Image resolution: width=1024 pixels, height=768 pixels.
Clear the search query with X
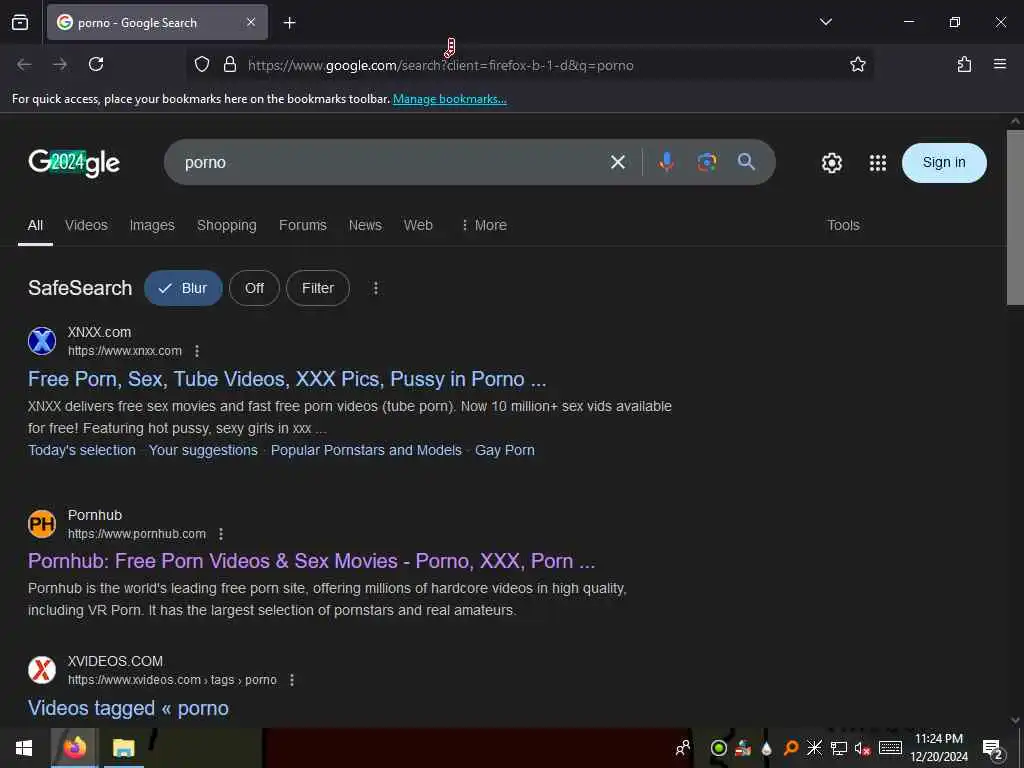click(x=618, y=162)
